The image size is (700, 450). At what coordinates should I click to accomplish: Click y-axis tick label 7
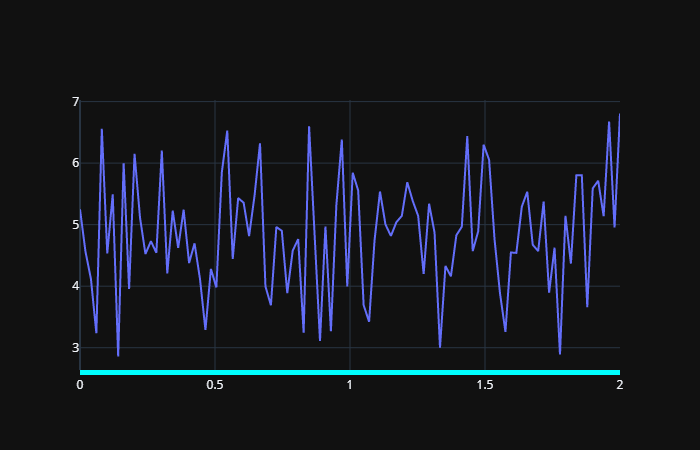[75, 102]
